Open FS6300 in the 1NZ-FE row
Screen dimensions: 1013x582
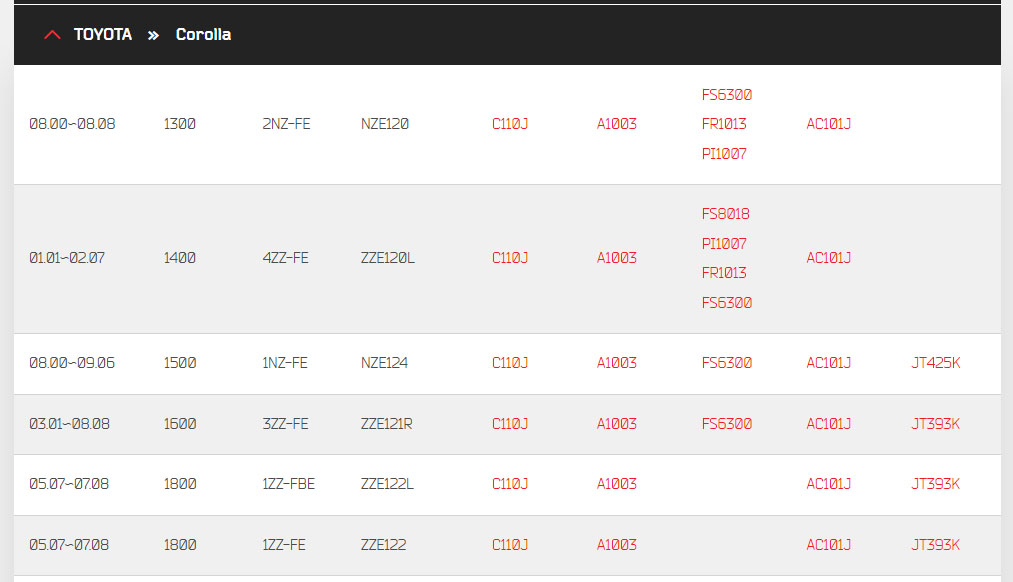tap(727, 363)
